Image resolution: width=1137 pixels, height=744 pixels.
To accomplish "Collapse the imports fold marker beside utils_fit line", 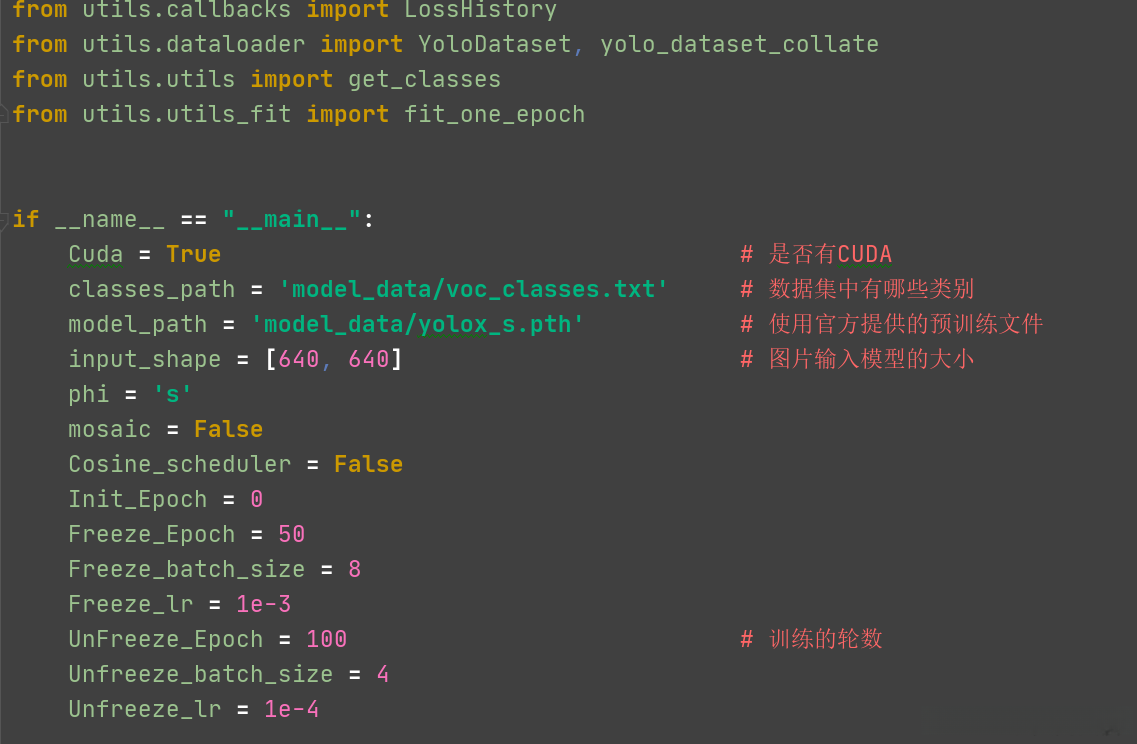I will [5, 114].
